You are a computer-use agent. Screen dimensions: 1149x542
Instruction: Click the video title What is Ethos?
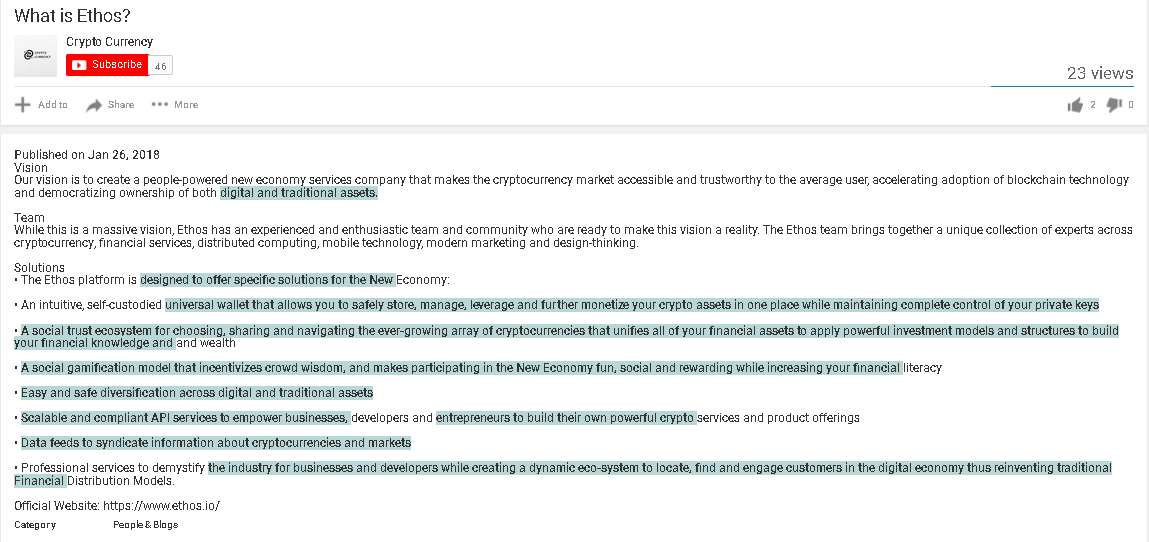pos(72,15)
